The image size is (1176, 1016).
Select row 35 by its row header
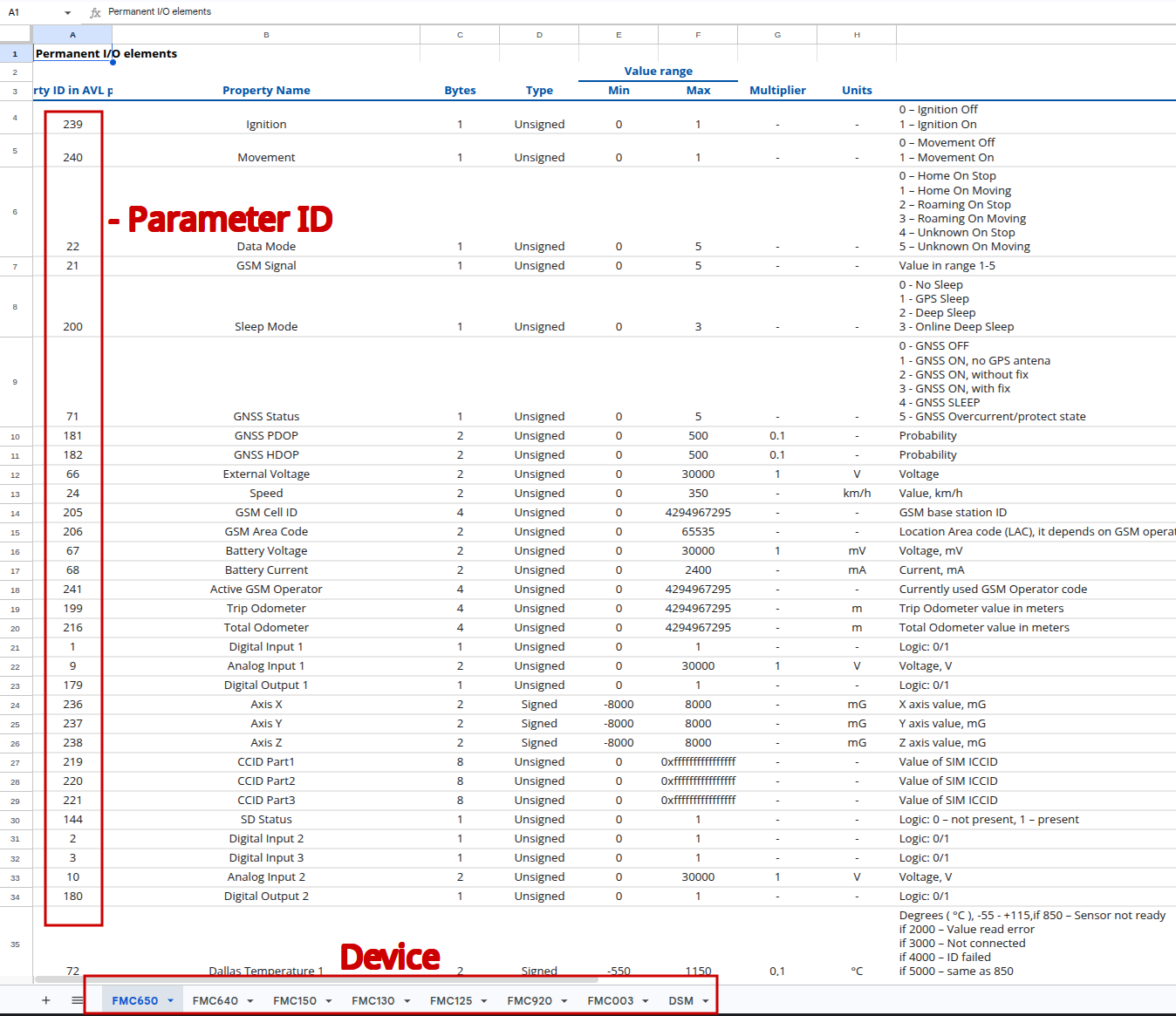(16, 944)
